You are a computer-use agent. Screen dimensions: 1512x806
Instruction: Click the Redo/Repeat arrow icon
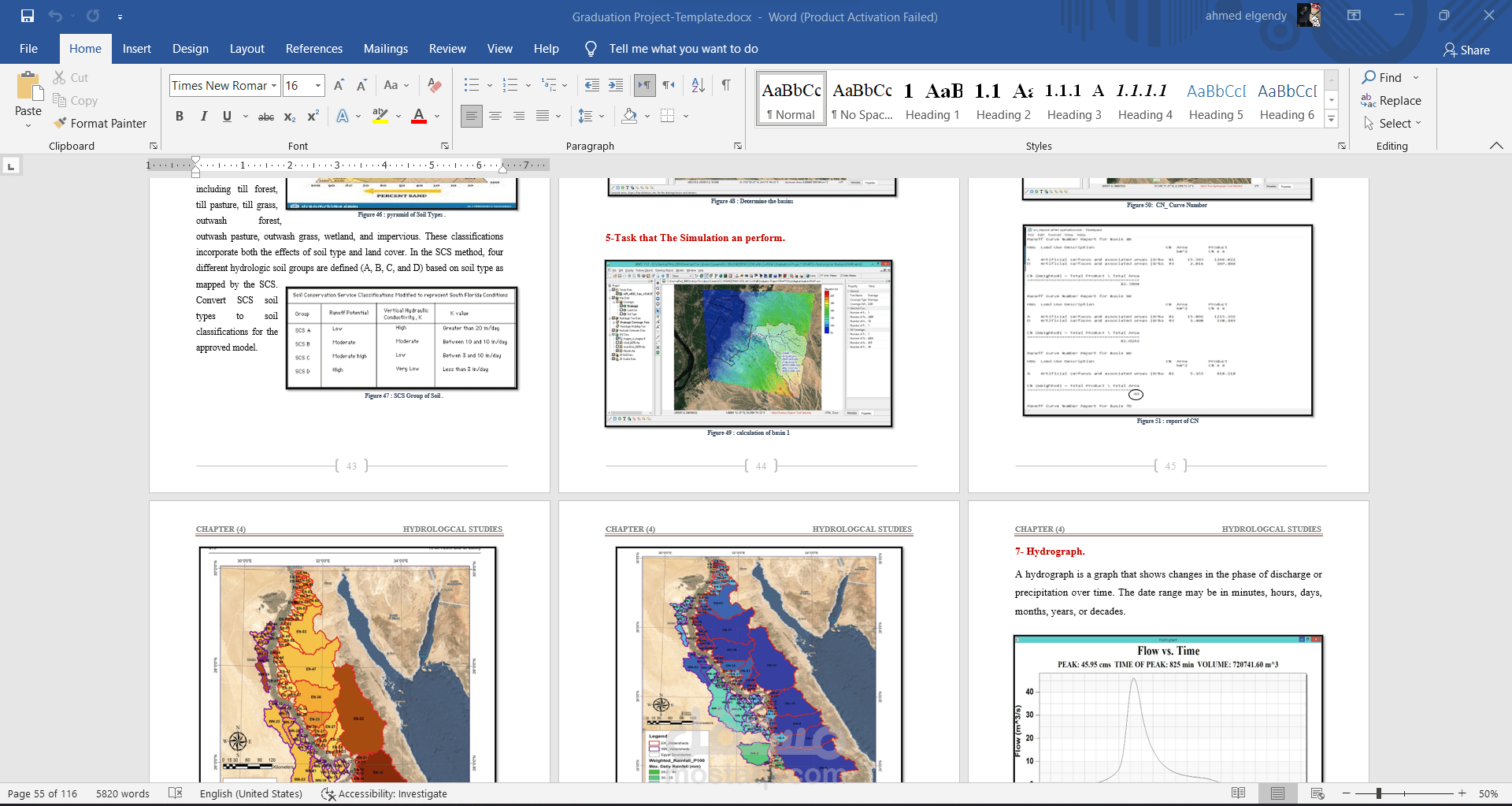click(x=93, y=16)
